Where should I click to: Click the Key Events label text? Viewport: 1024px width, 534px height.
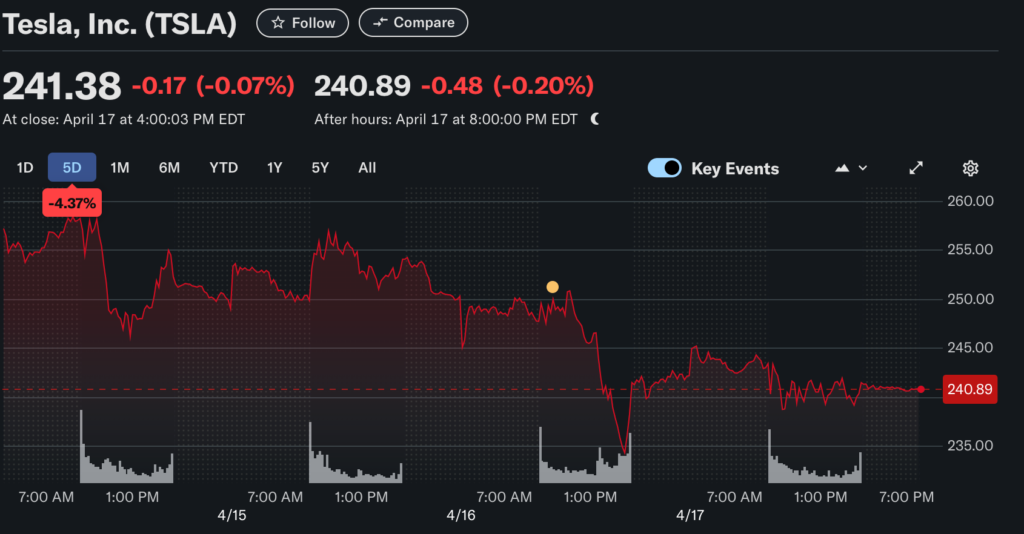coord(735,168)
